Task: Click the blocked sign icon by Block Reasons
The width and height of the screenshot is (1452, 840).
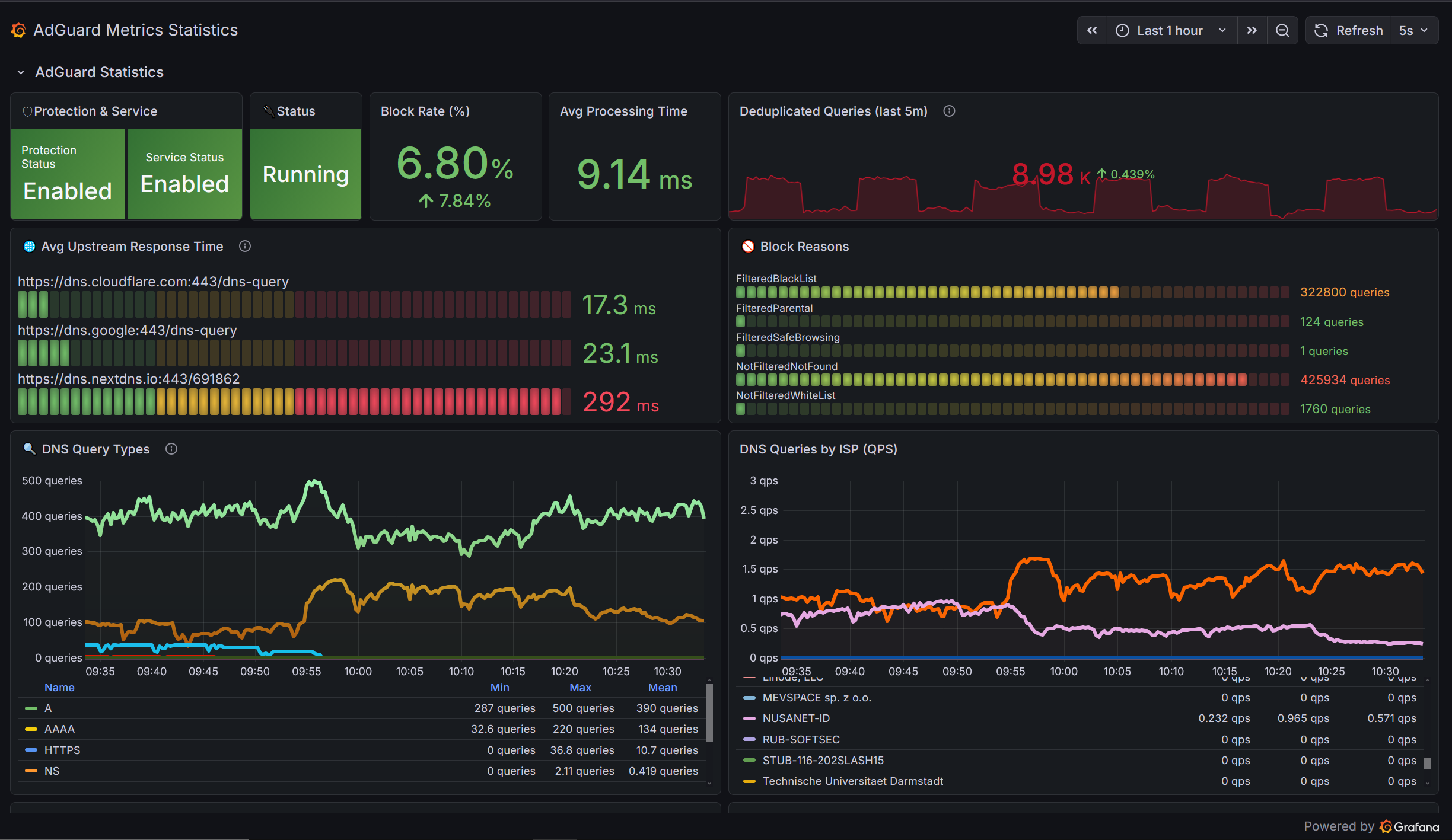Action: (748, 246)
